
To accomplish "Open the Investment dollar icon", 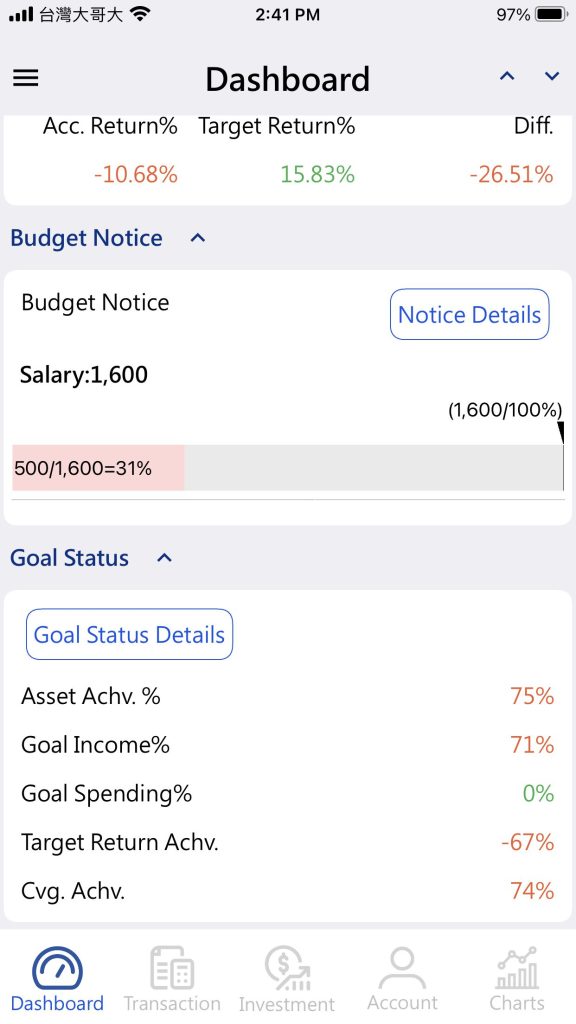I will (x=287, y=968).
